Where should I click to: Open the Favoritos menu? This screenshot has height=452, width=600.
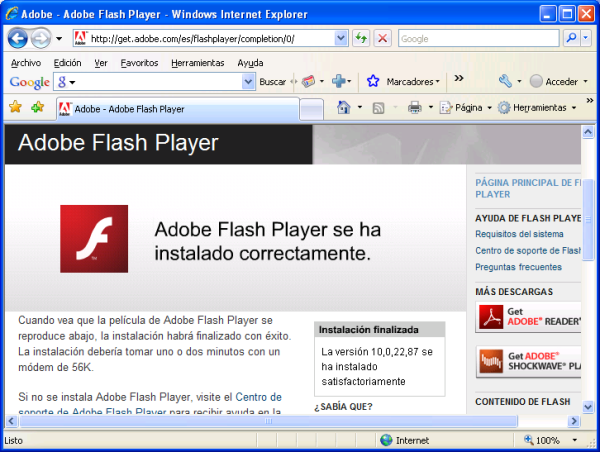(x=139, y=62)
